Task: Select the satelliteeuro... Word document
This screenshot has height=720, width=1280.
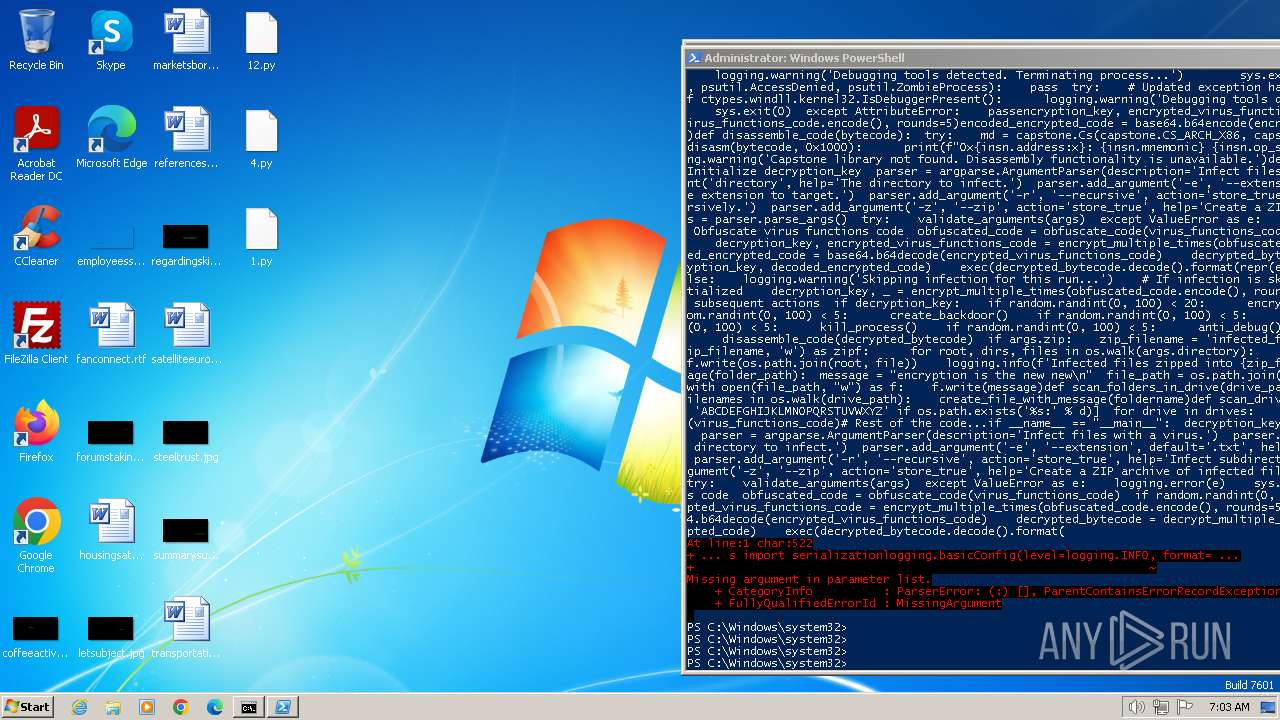Action: click(186, 335)
